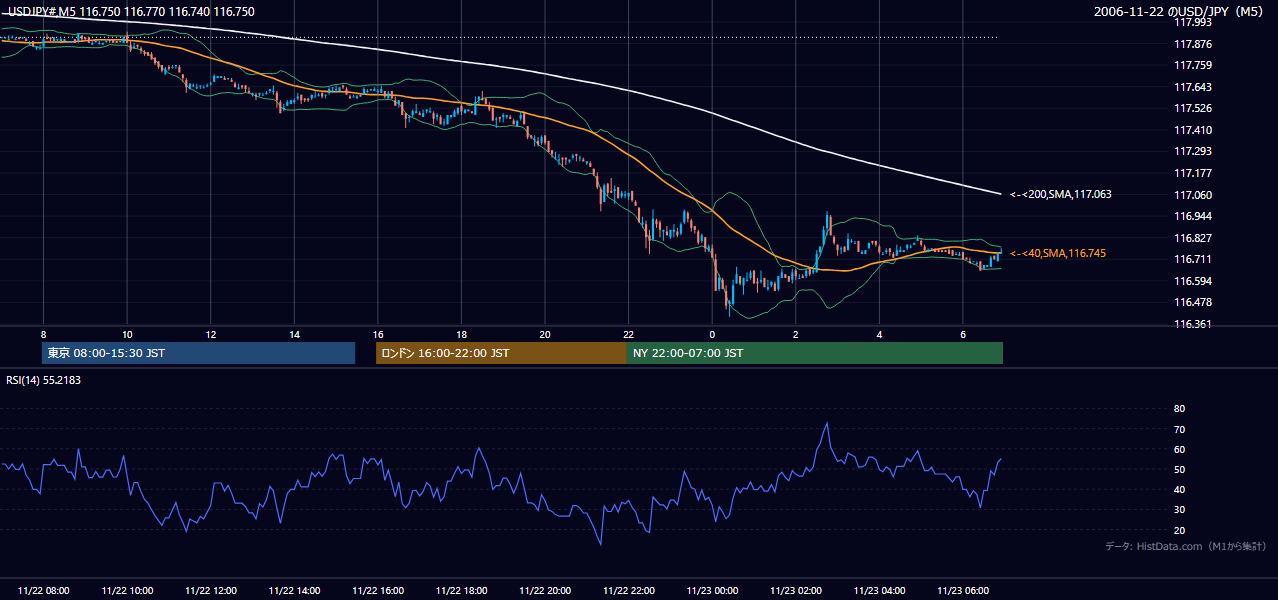
Task: Click the bottom time label 11/22 20:00
Action: point(545,591)
